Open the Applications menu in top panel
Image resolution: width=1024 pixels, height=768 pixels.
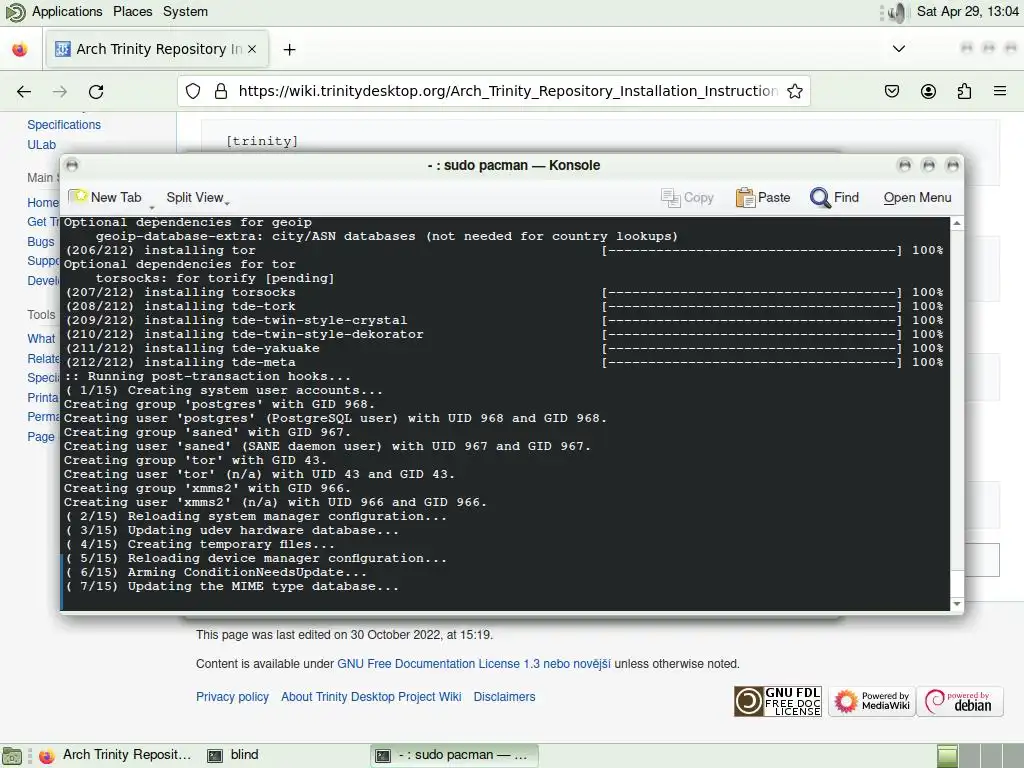67,12
